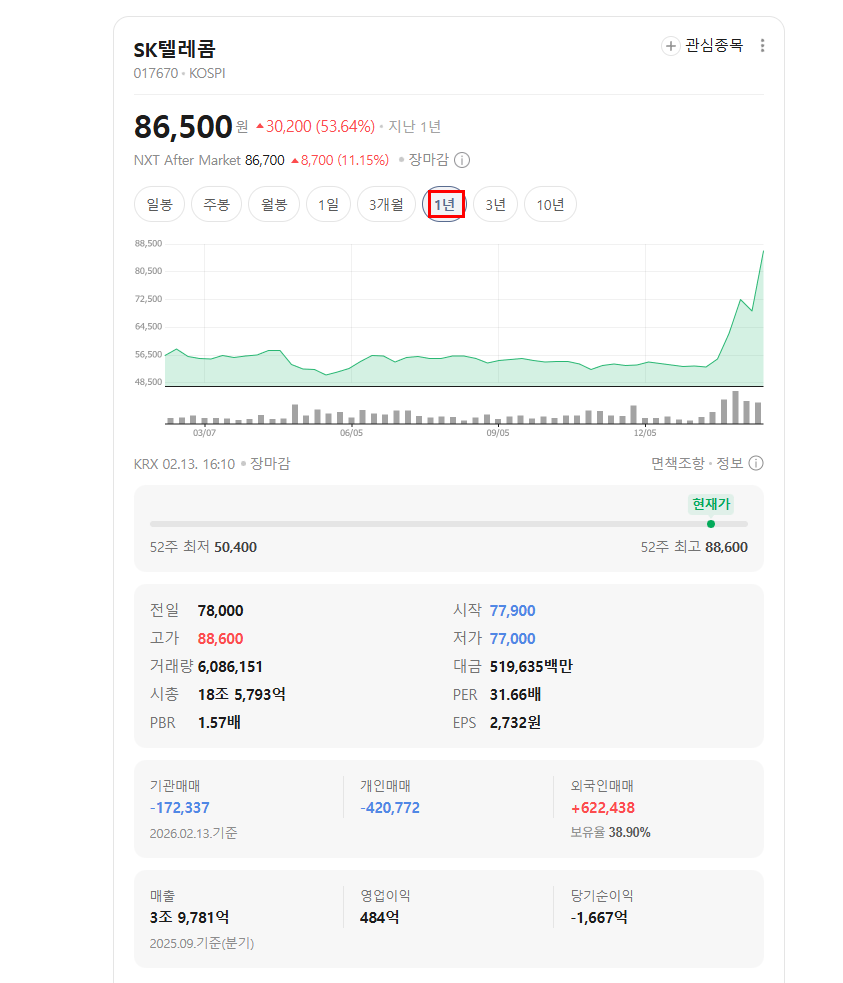Click the PBR 1.57배 value

[219, 723]
